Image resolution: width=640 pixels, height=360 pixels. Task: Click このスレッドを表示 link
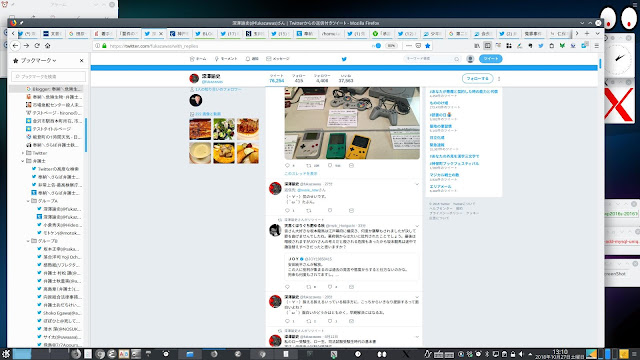coord(301,173)
